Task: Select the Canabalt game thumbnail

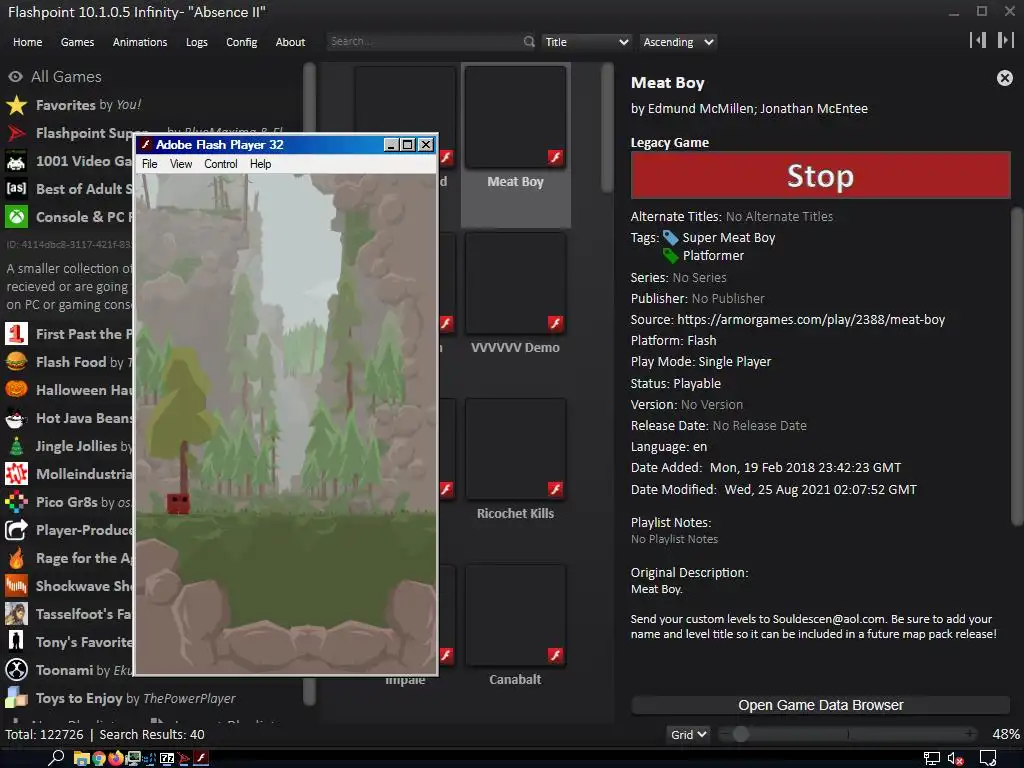Action: tap(515, 615)
